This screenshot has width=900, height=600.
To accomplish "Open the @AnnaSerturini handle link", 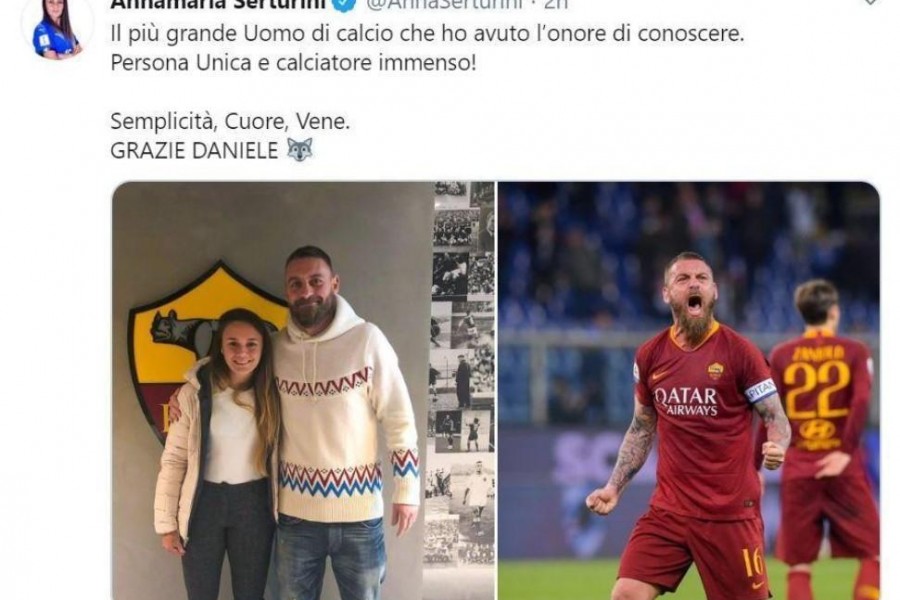I will coord(444,5).
